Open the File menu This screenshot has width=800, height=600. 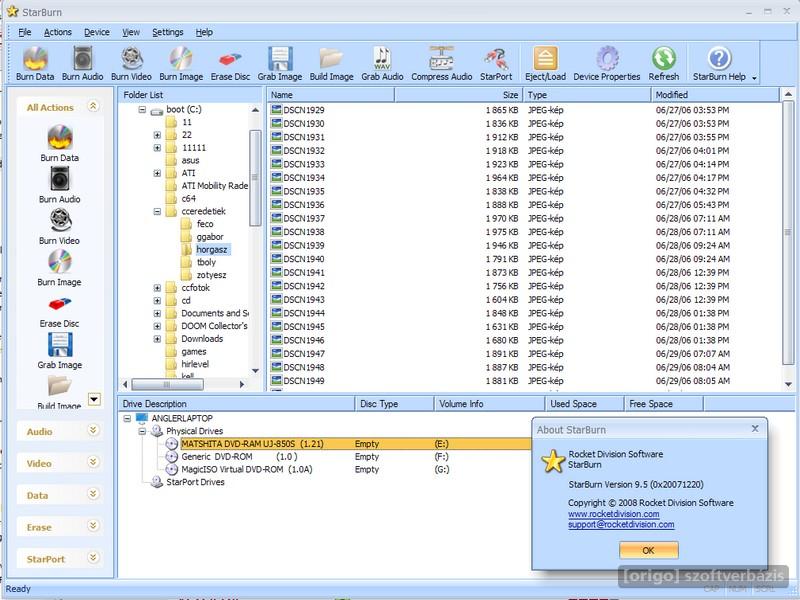coord(24,32)
